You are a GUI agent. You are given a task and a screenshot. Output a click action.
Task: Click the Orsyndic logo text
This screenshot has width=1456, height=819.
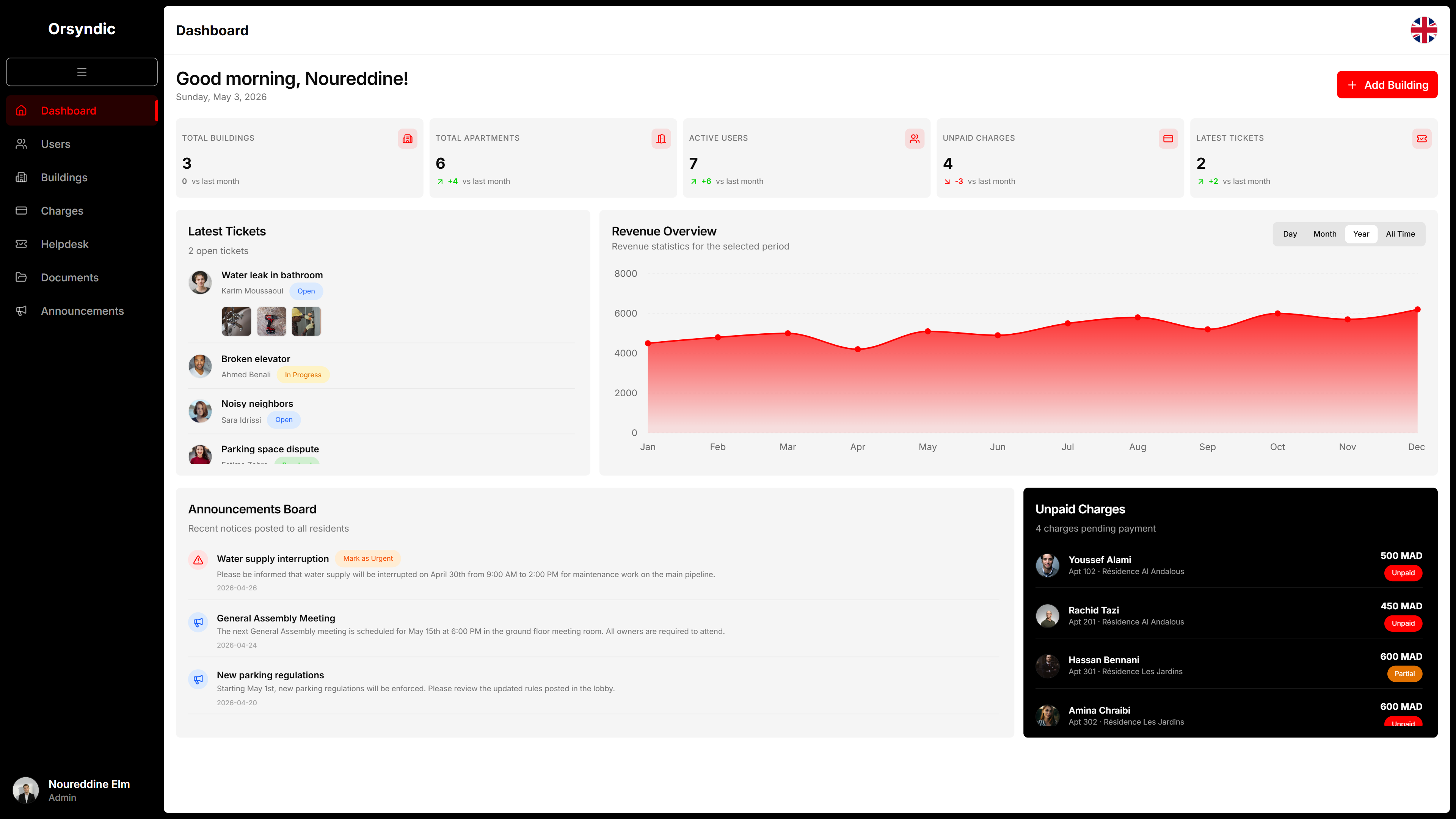point(82,29)
